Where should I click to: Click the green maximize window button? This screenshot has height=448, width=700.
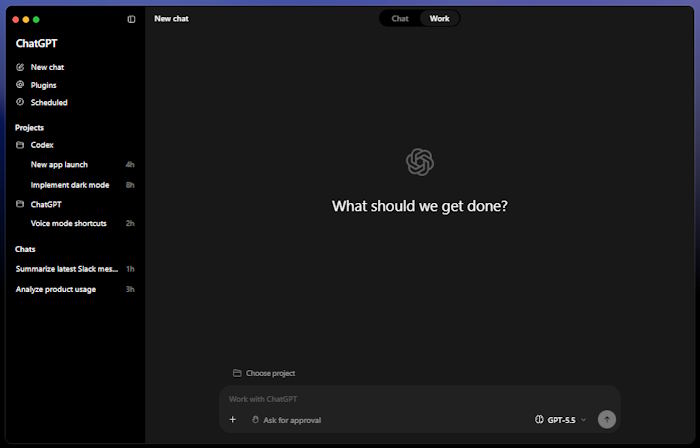(36, 20)
